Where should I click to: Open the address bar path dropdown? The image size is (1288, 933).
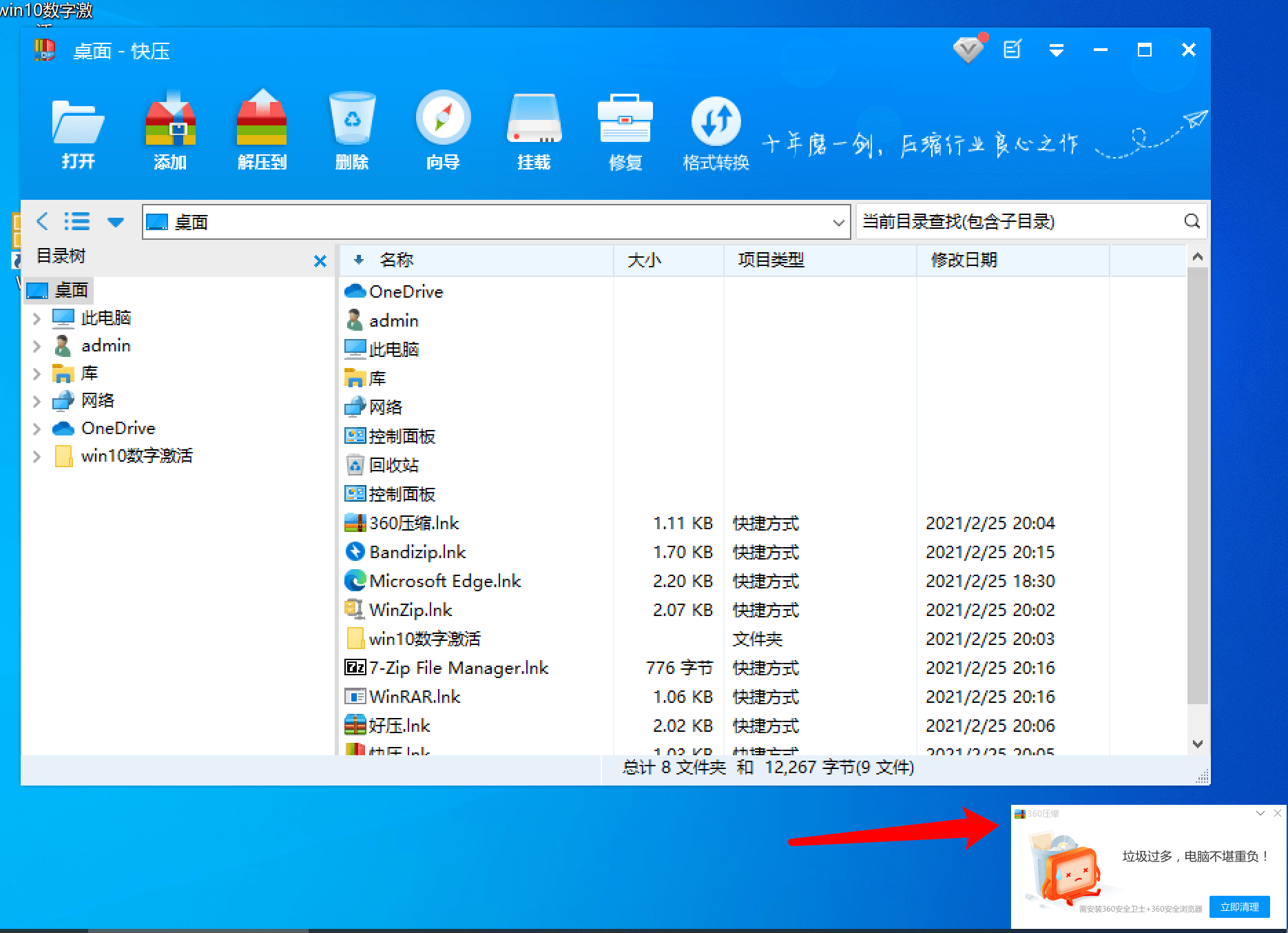[x=838, y=223]
